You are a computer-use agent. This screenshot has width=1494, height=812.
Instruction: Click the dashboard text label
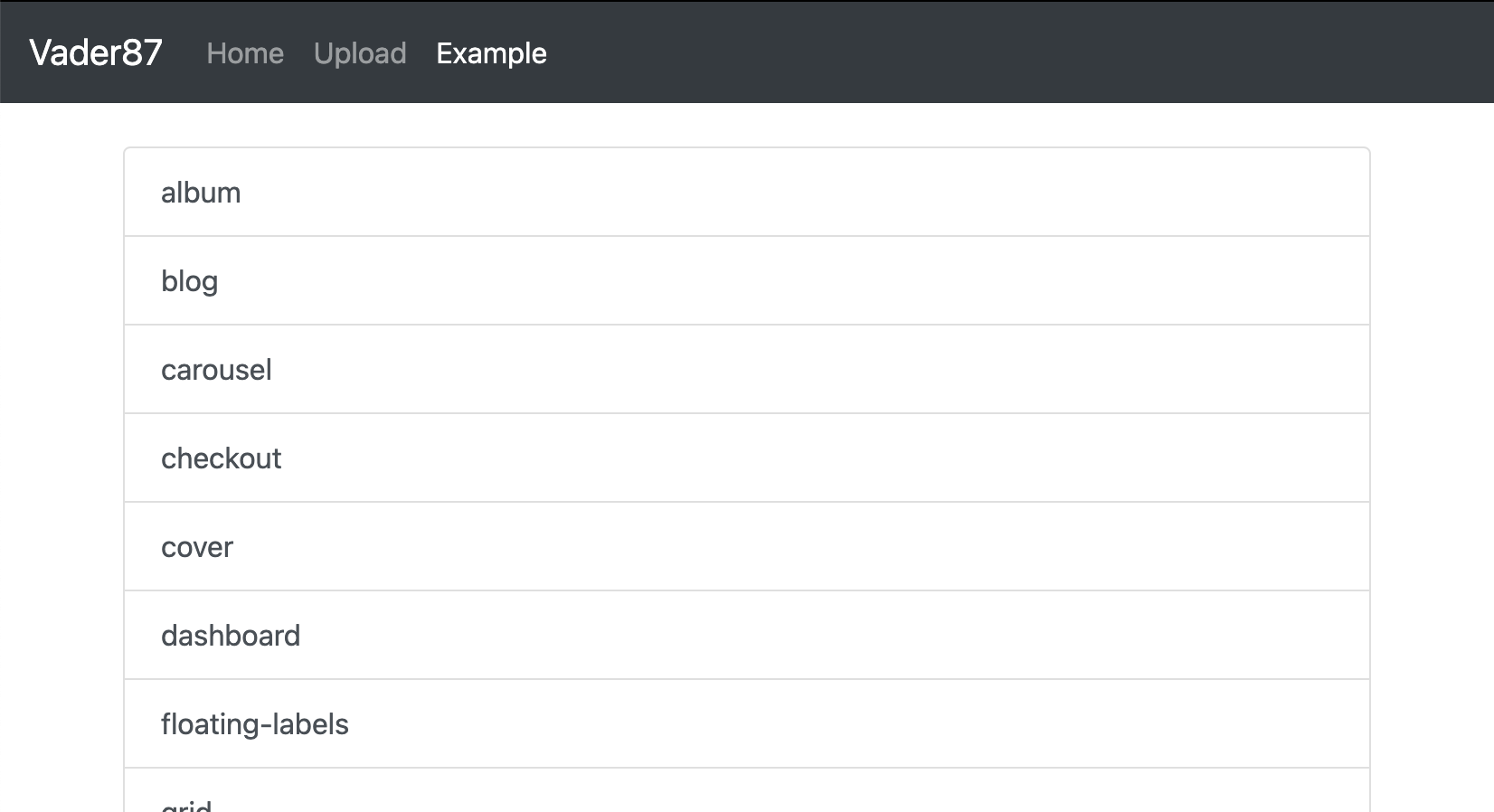(231, 636)
